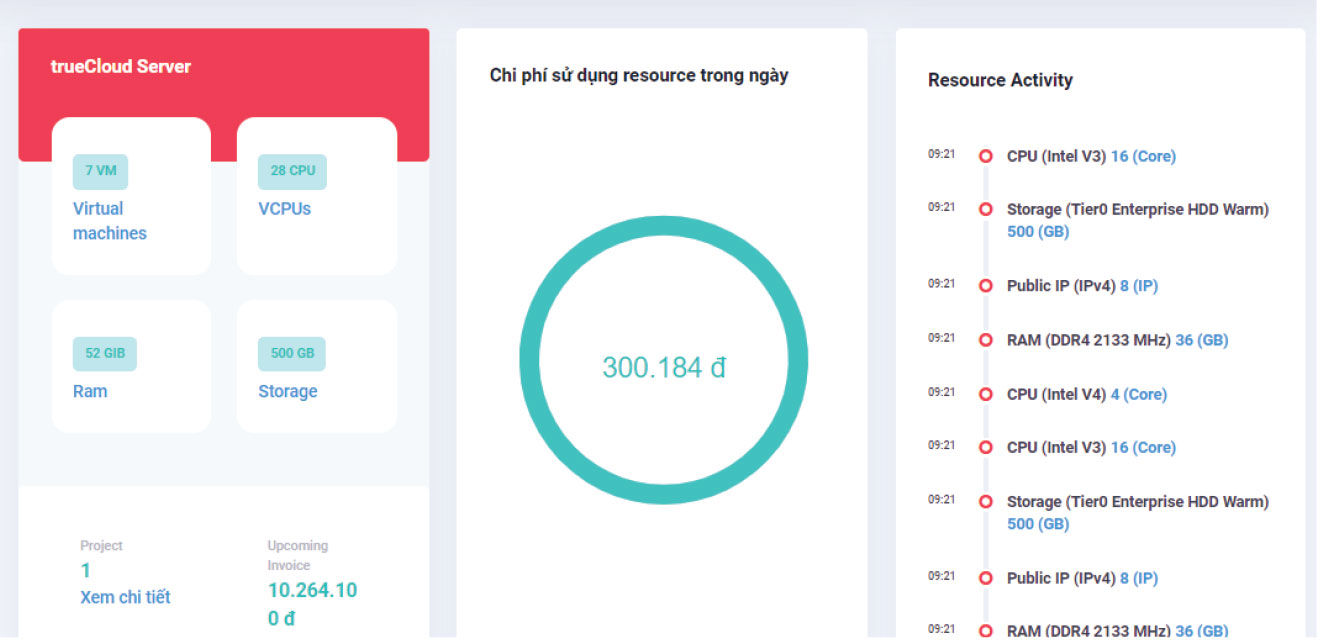
Task: Select the 7 VM badge
Action: 100,171
